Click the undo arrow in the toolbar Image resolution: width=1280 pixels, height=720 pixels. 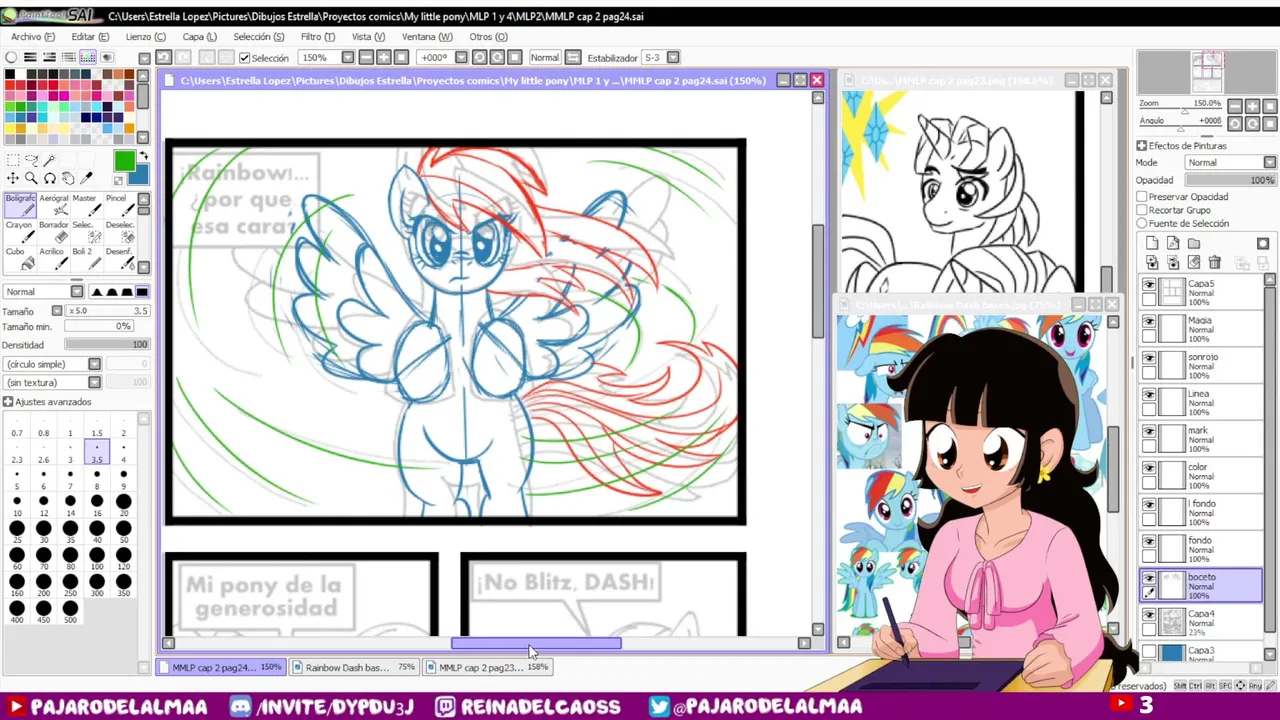coord(163,58)
